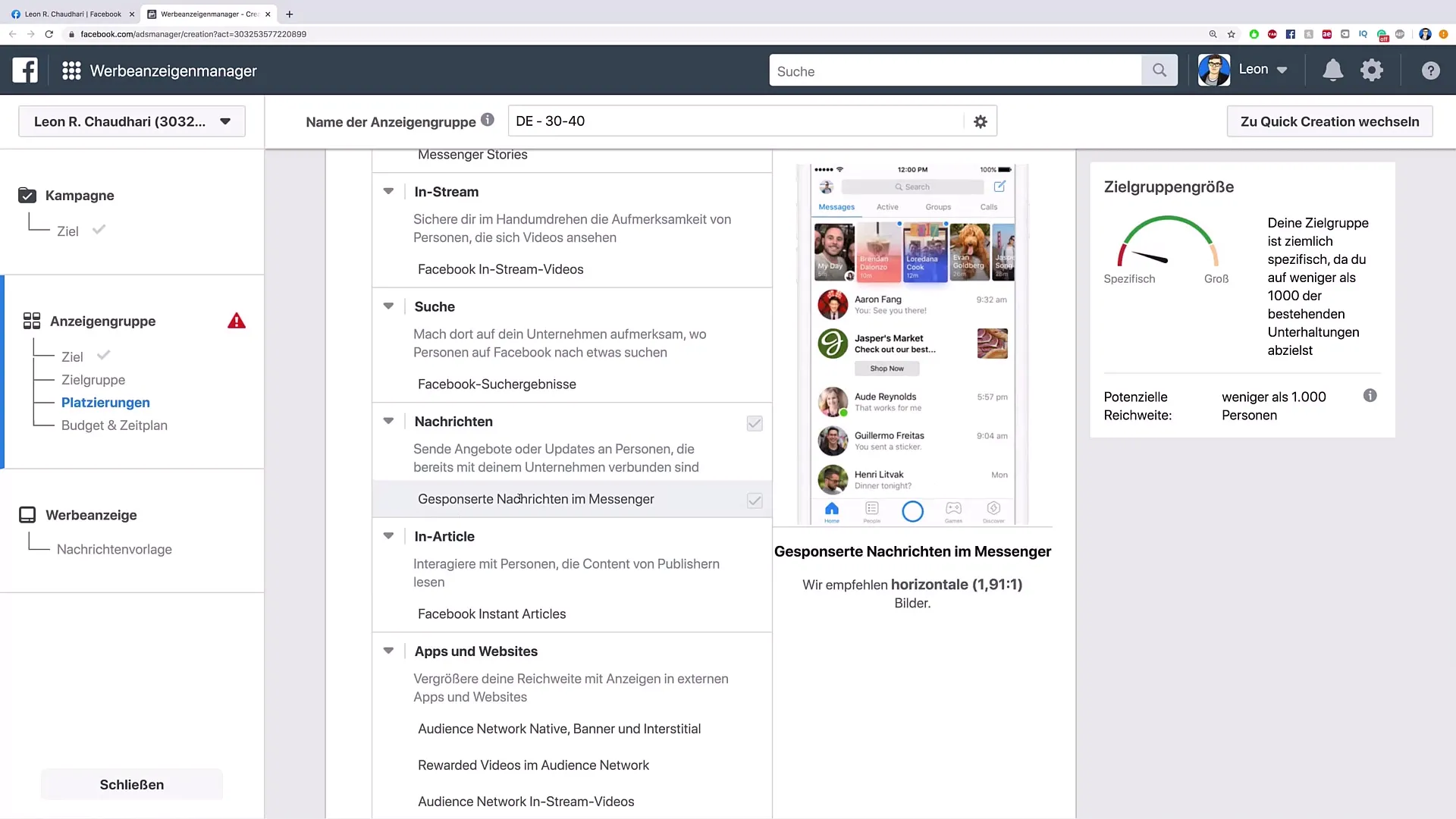This screenshot has width=1456, height=819.
Task: Collapse the In-Article section
Action: coord(388,535)
